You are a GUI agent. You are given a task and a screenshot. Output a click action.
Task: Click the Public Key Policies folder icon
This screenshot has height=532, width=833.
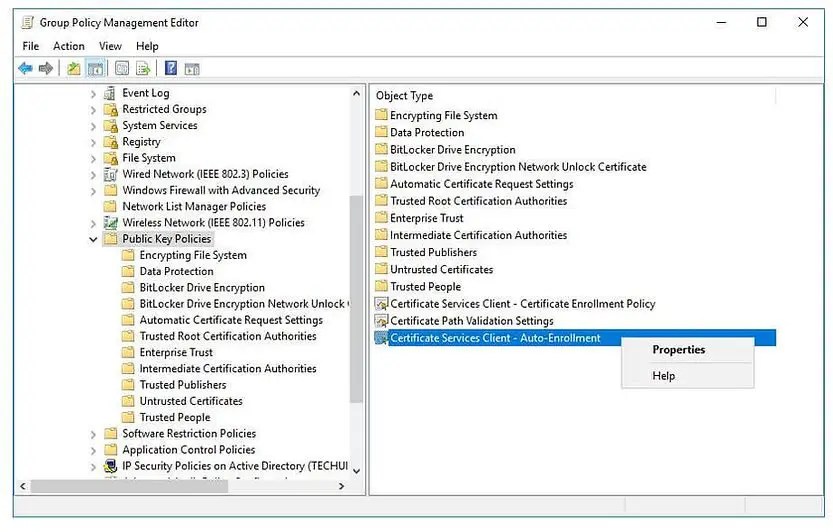point(110,239)
